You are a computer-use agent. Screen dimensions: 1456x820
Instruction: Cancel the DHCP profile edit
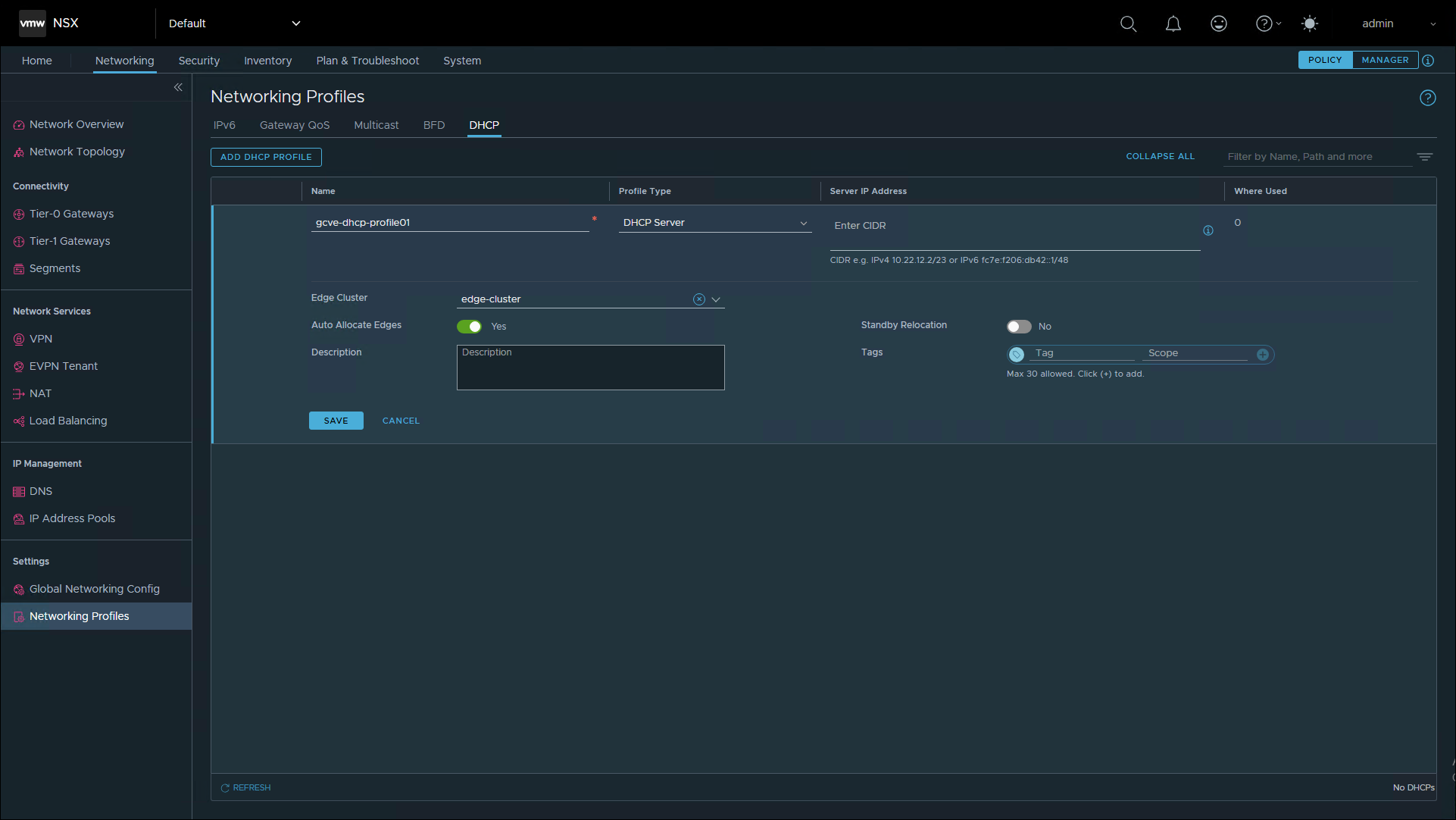(x=400, y=421)
